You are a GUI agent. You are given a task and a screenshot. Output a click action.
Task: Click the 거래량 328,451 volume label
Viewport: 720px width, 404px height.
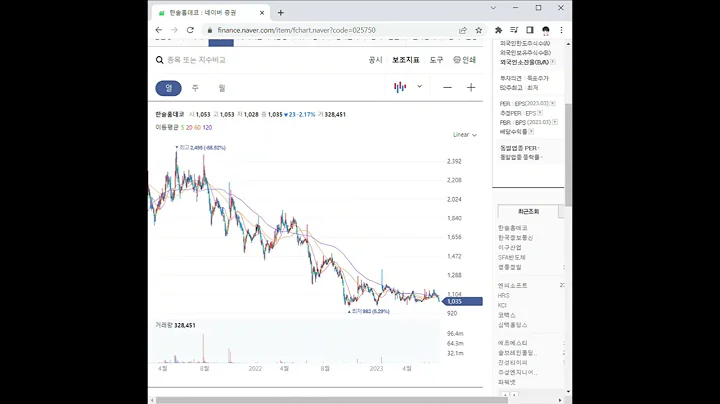pyautogui.click(x=175, y=325)
